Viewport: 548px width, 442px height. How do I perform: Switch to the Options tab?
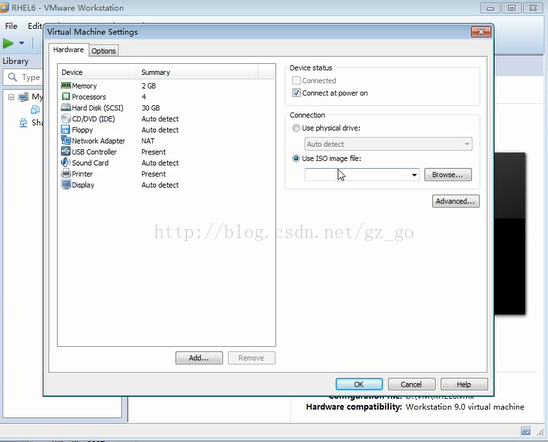(x=103, y=51)
